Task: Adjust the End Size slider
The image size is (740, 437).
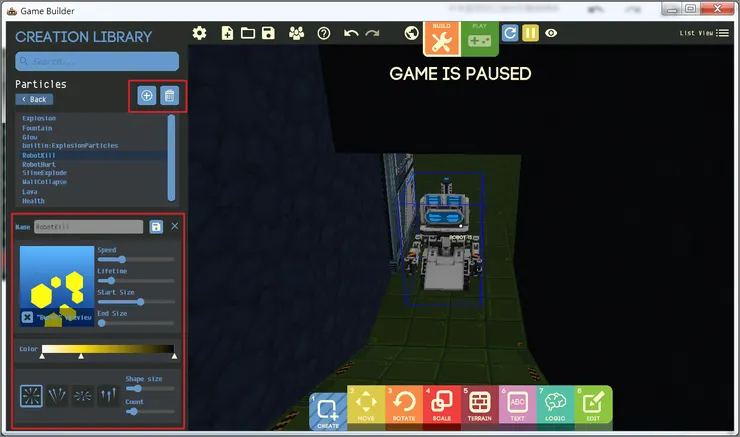Action: pos(136,323)
